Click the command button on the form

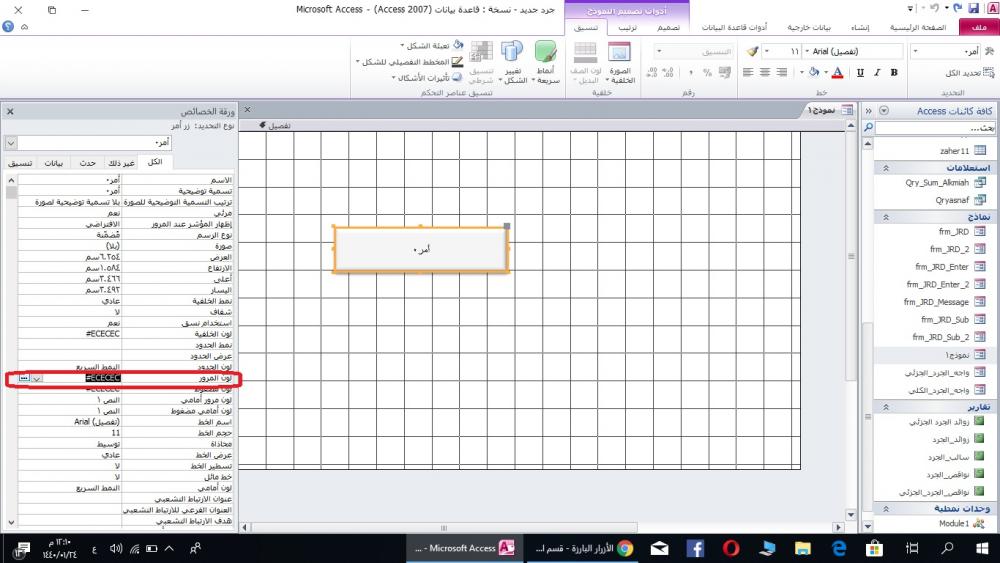[x=421, y=249]
